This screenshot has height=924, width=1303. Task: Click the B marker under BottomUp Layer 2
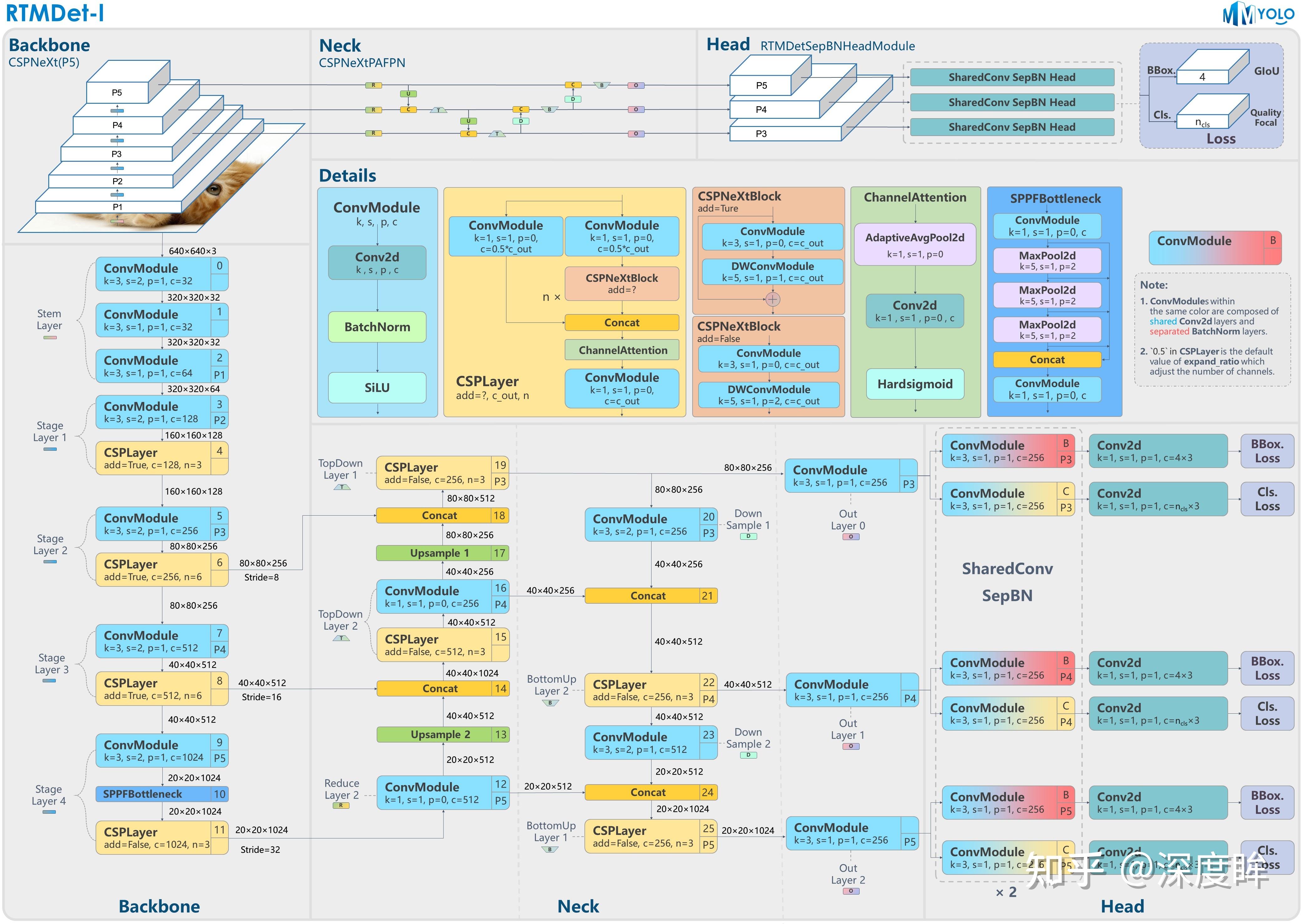[x=550, y=703]
